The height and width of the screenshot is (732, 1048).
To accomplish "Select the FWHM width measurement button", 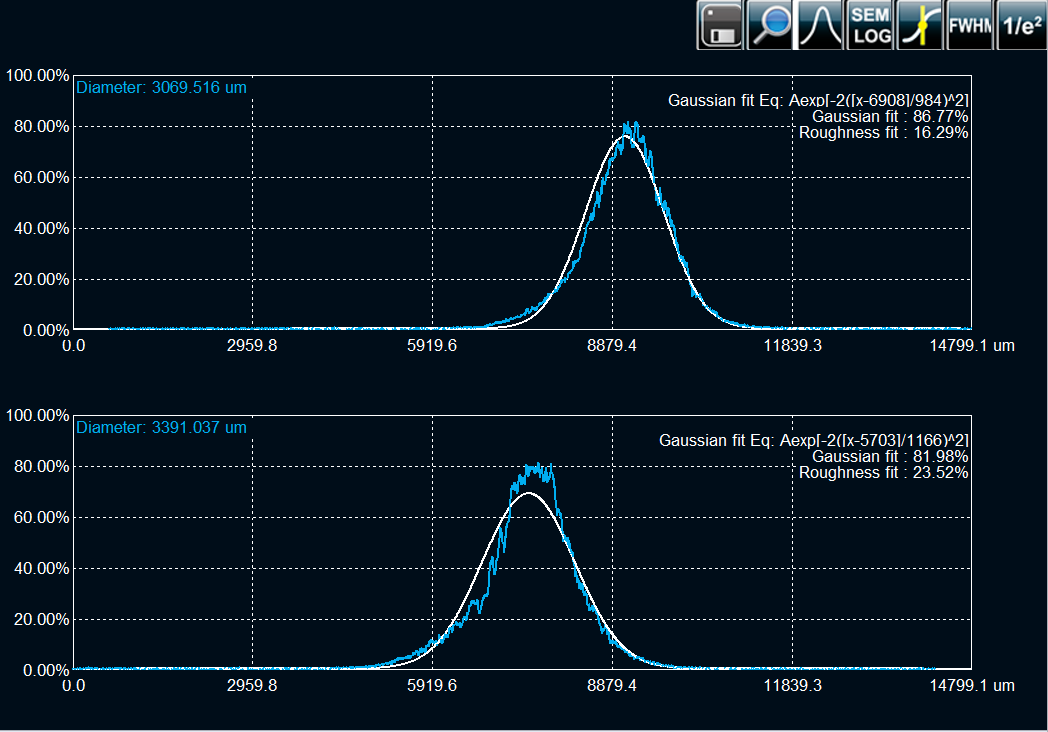I will coord(969,26).
